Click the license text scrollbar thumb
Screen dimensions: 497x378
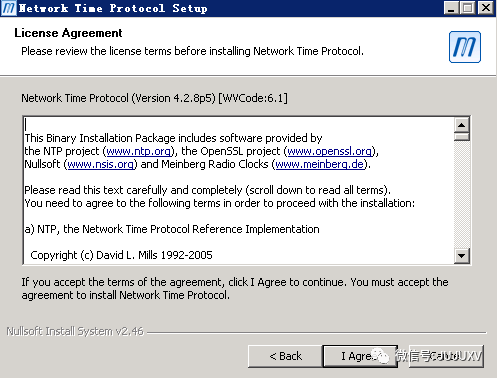click(x=462, y=137)
